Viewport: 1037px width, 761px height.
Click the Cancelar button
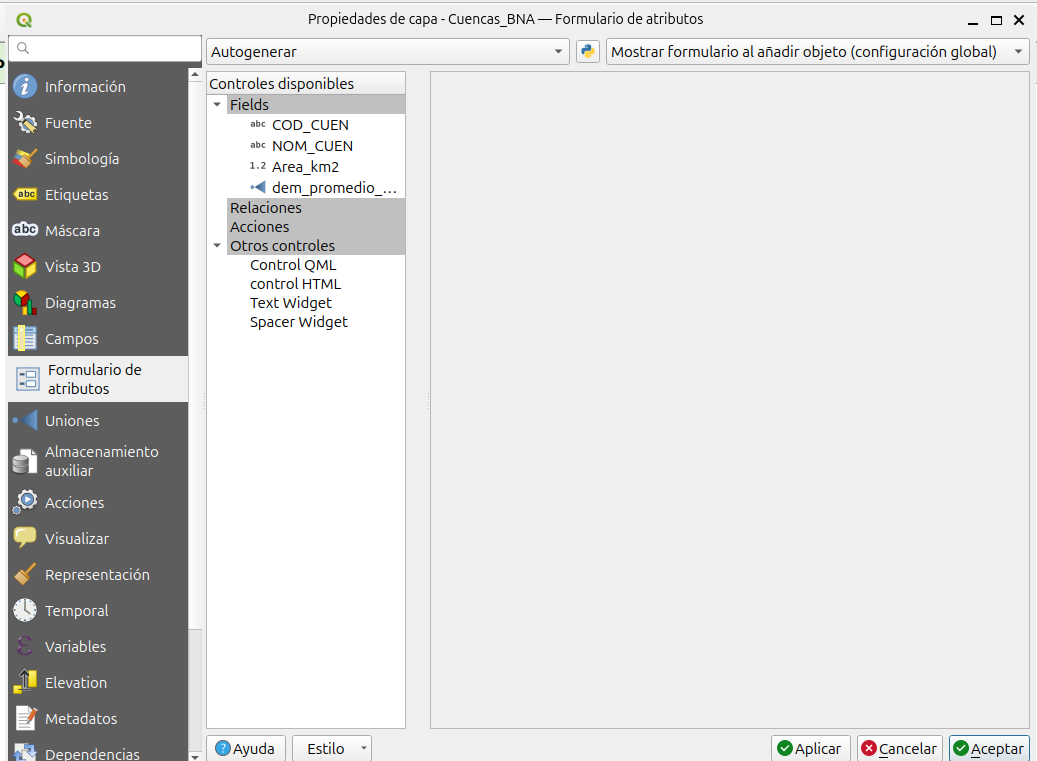click(899, 749)
